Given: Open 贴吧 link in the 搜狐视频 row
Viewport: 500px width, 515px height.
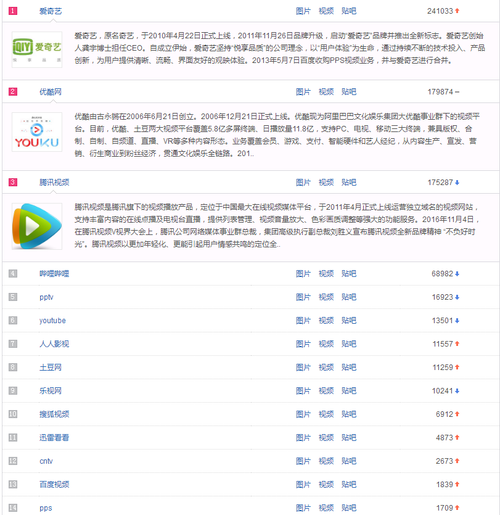Looking at the screenshot, I should (x=349, y=414).
